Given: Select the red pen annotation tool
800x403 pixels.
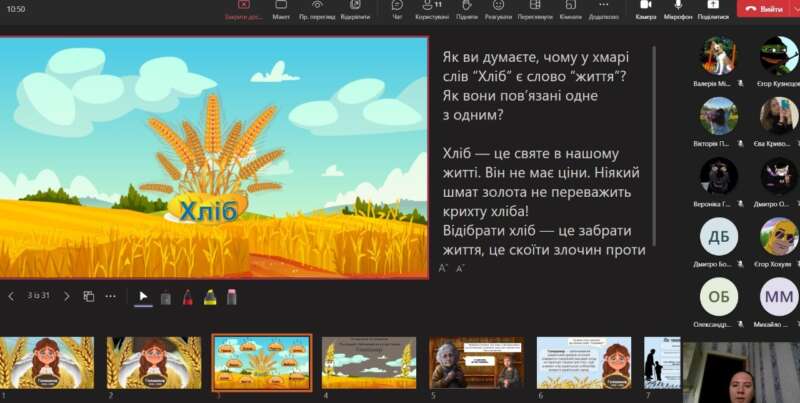Looking at the screenshot, I should point(188,296).
